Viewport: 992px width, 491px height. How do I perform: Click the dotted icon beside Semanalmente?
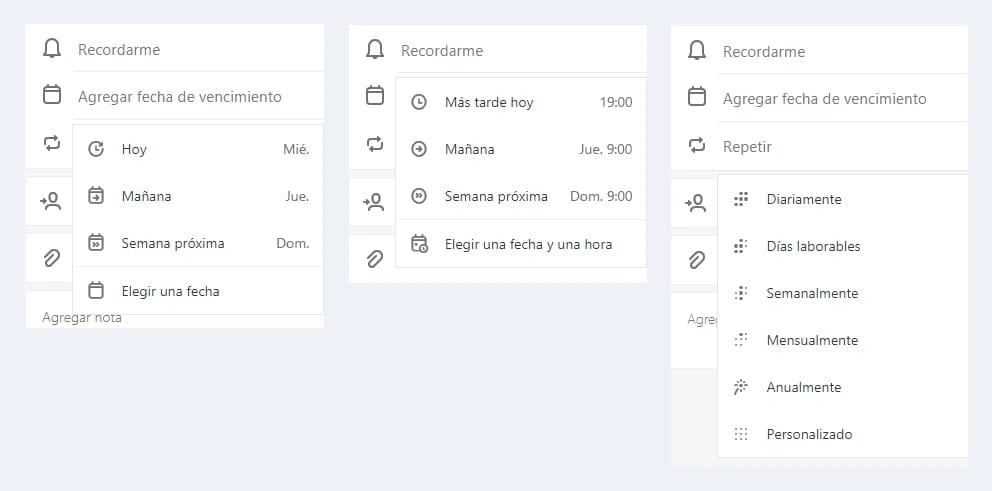741,293
